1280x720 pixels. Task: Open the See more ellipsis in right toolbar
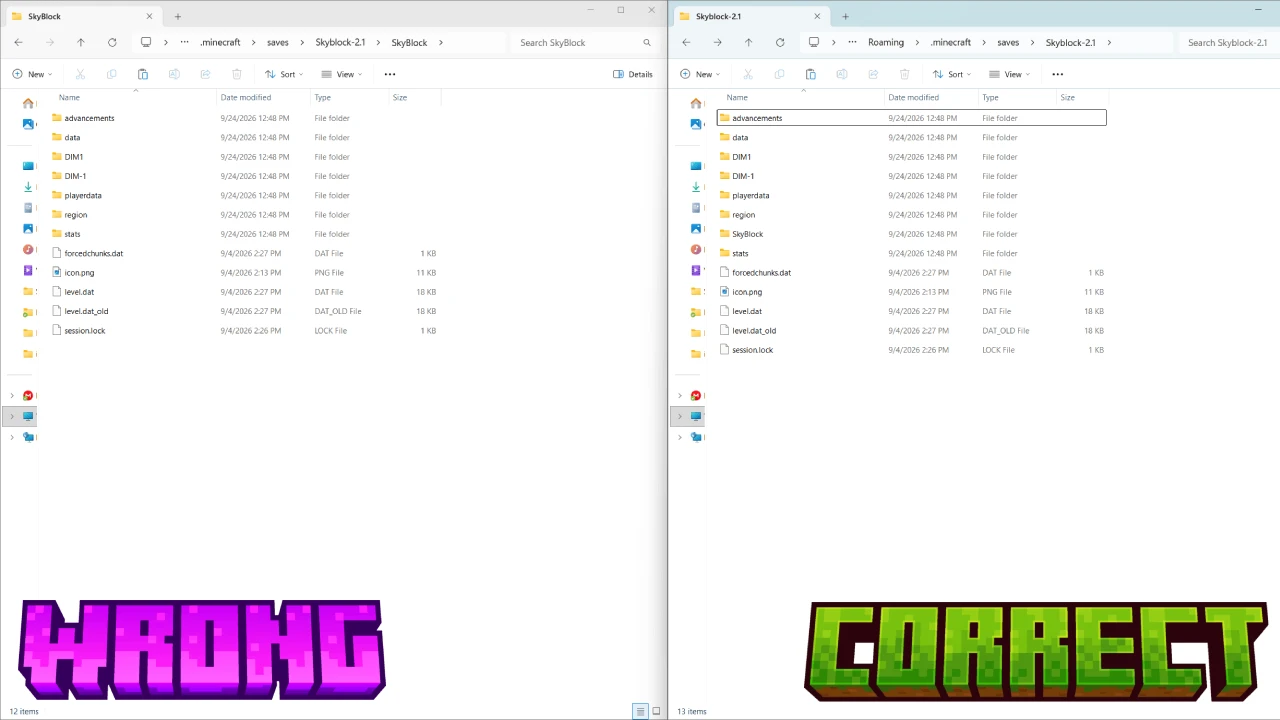(x=1058, y=74)
